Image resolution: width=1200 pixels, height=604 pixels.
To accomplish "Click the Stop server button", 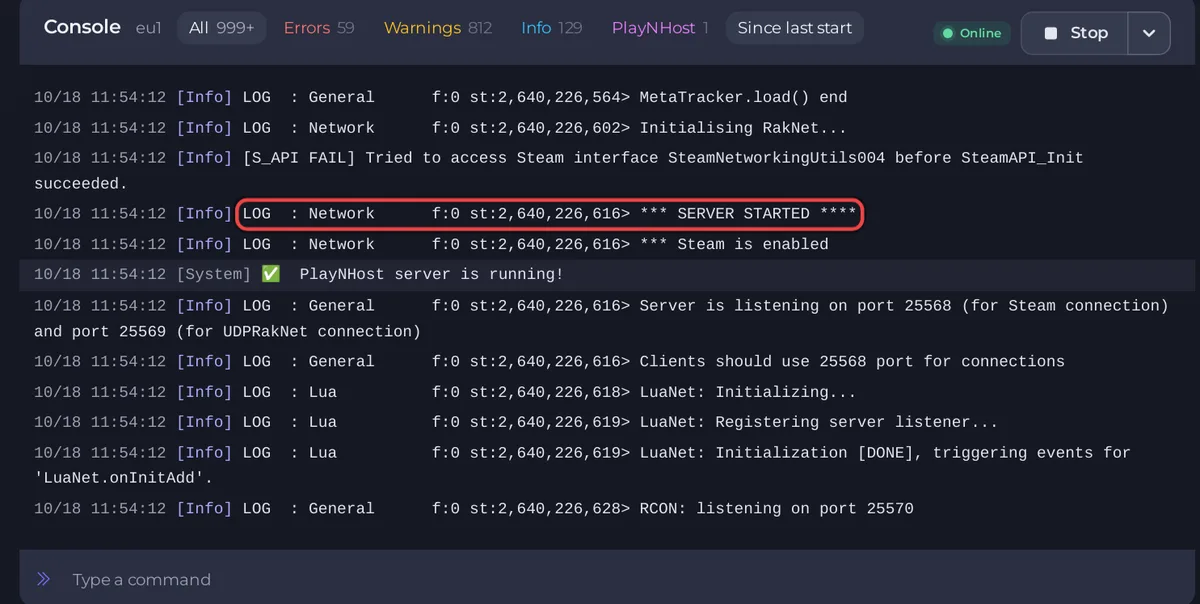I will pos(1074,33).
